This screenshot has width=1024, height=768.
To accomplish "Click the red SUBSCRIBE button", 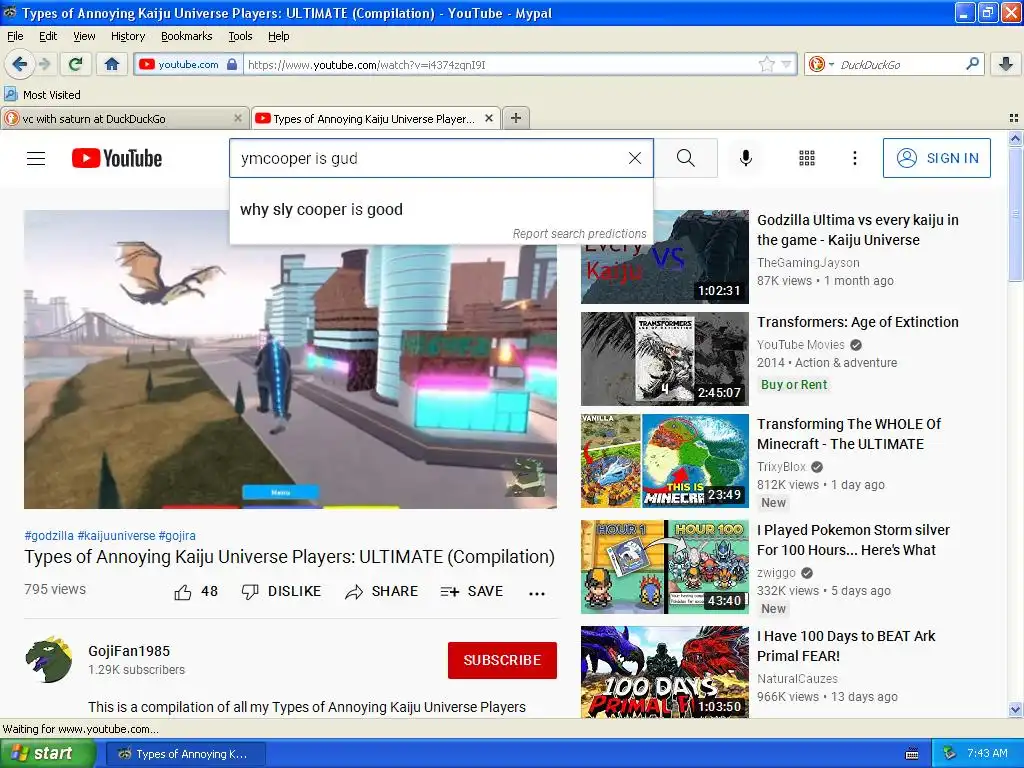I will pyautogui.click(x=502, y=660).
